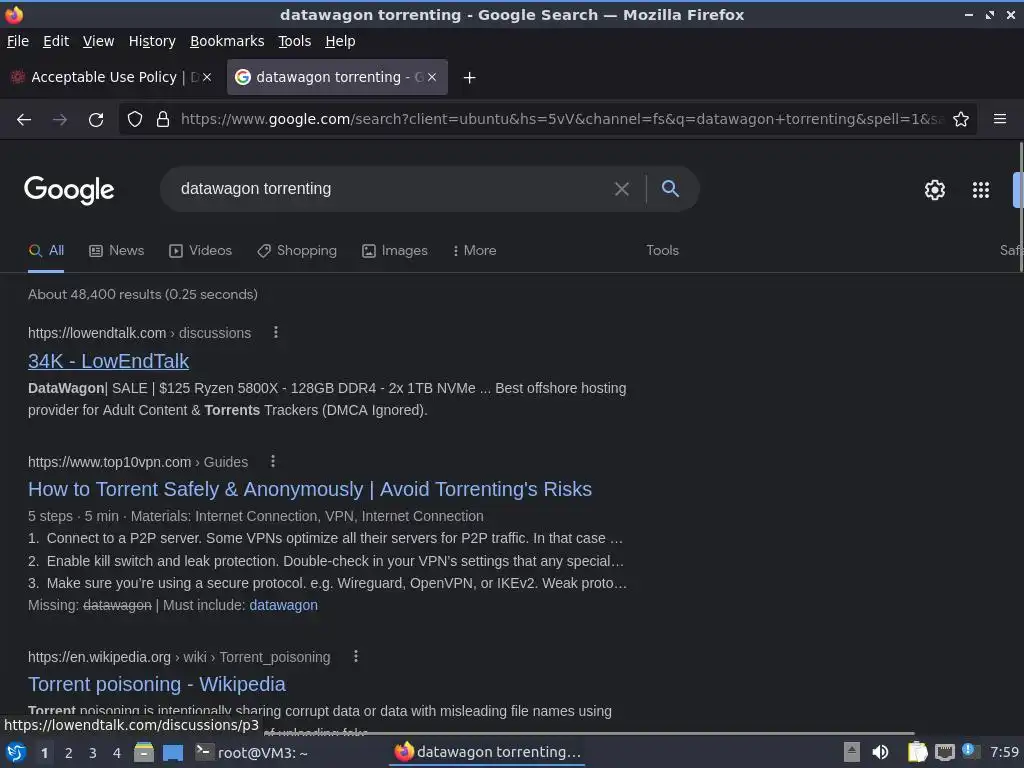Viewport: 1024px width, 768px height.
Task: Open How to Torrent Safely result
Action: (310, 489)
